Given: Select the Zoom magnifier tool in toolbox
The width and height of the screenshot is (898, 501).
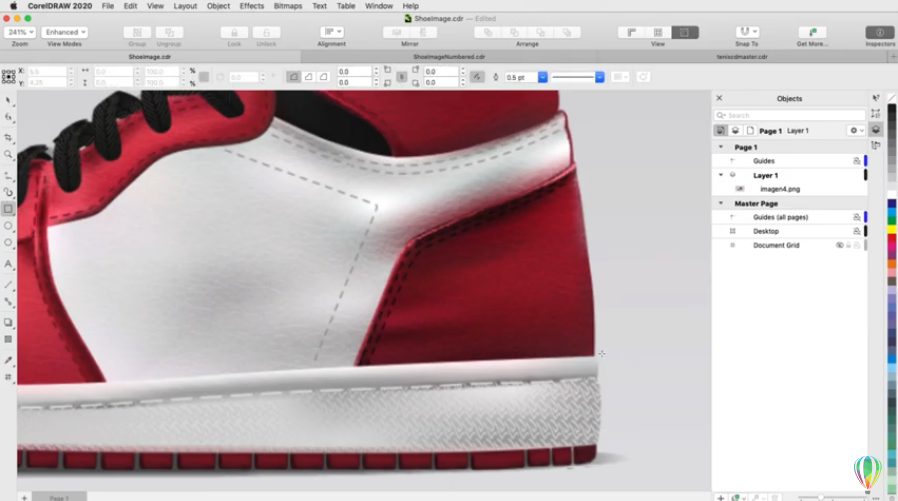Looking at the screenshot, I should click(8, 155).
